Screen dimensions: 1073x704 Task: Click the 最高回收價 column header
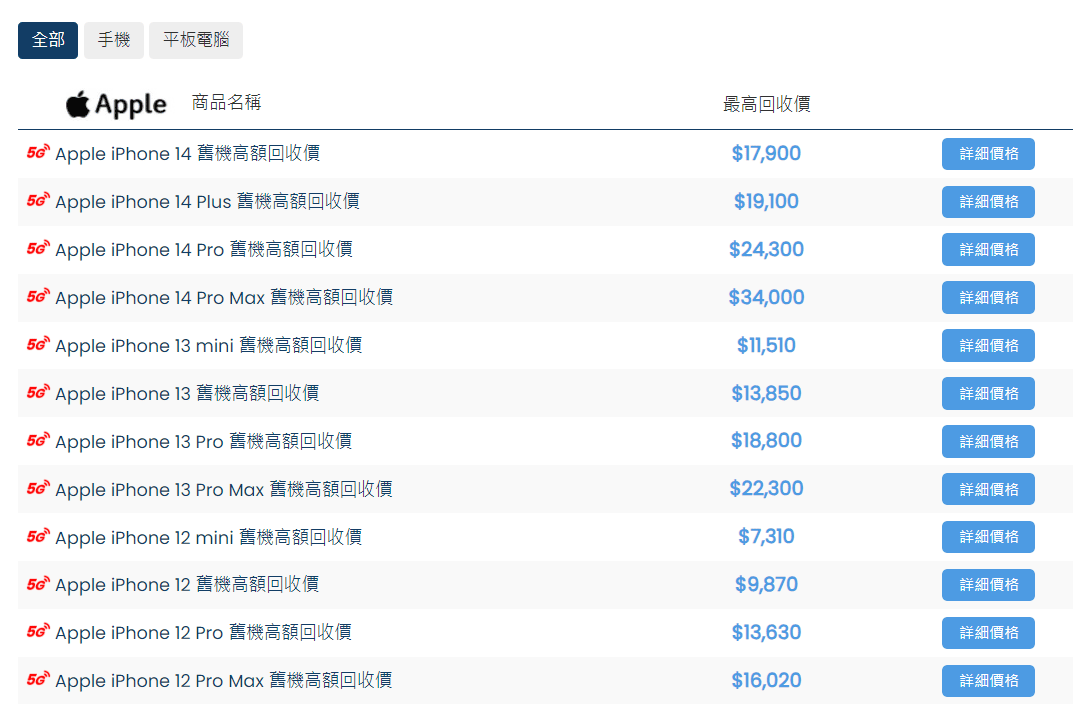(766, 104)
